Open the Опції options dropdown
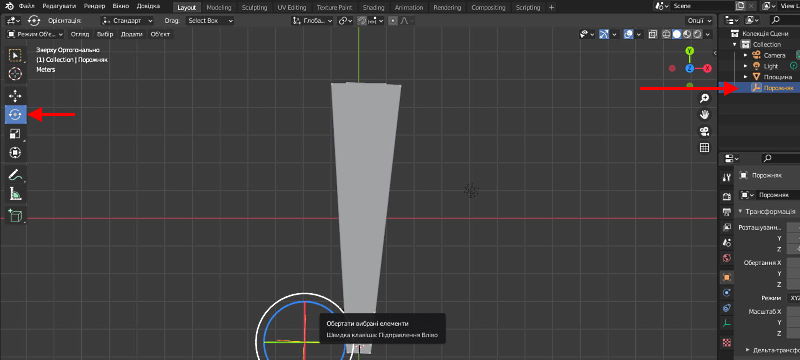 tap(698, 20)
